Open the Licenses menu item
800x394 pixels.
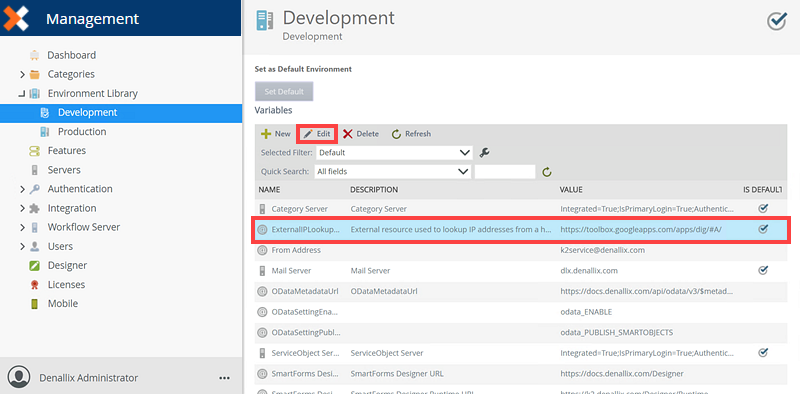[66, 285]
